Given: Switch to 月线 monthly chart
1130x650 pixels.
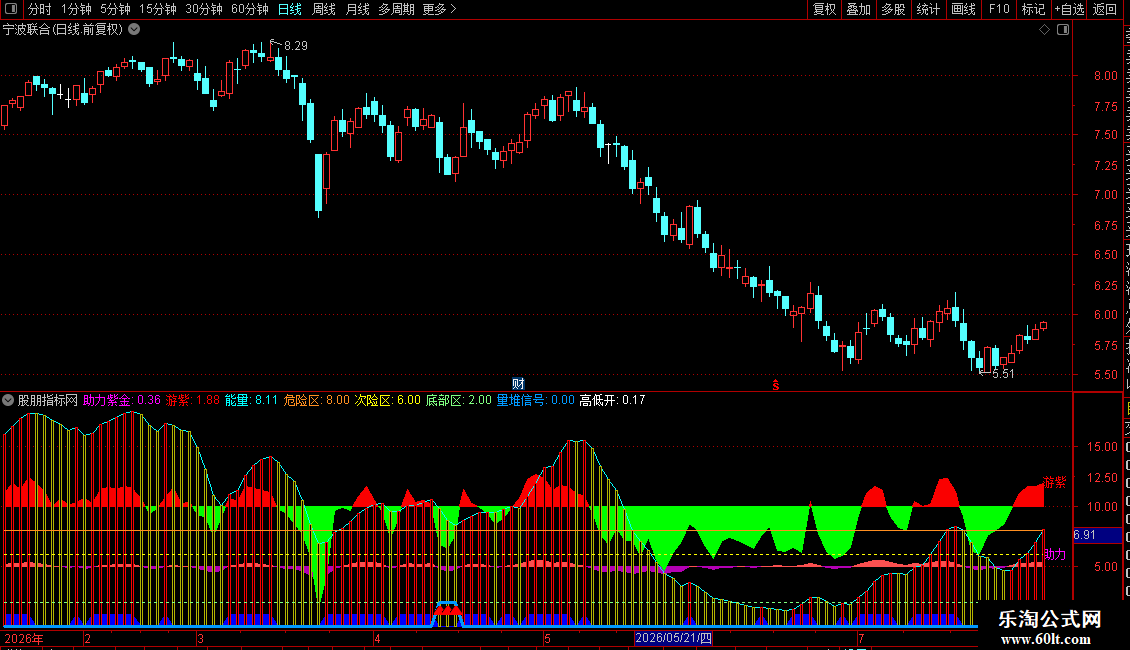Looking at the screenshot, I should coord(357,9).
